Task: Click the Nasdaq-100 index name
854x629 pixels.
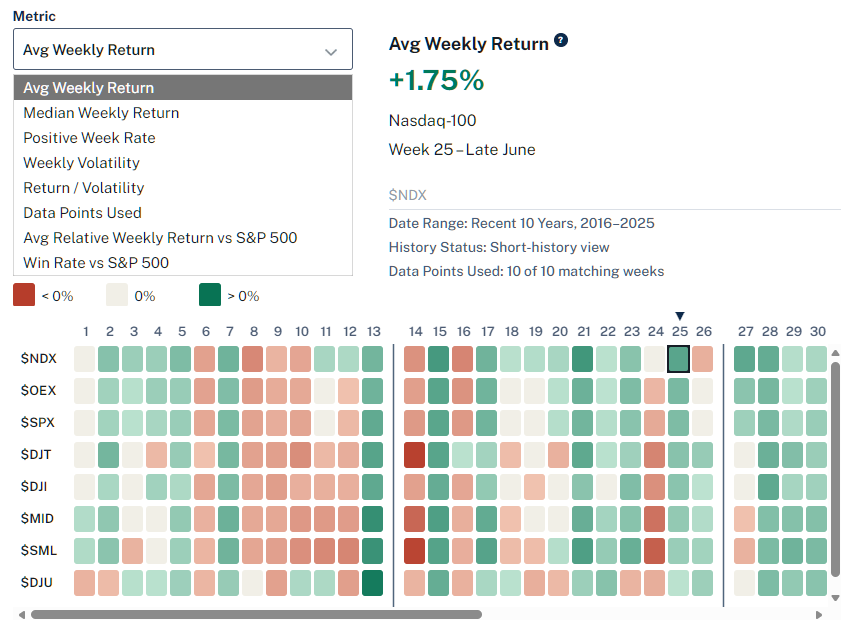Action: coord(432,120)
